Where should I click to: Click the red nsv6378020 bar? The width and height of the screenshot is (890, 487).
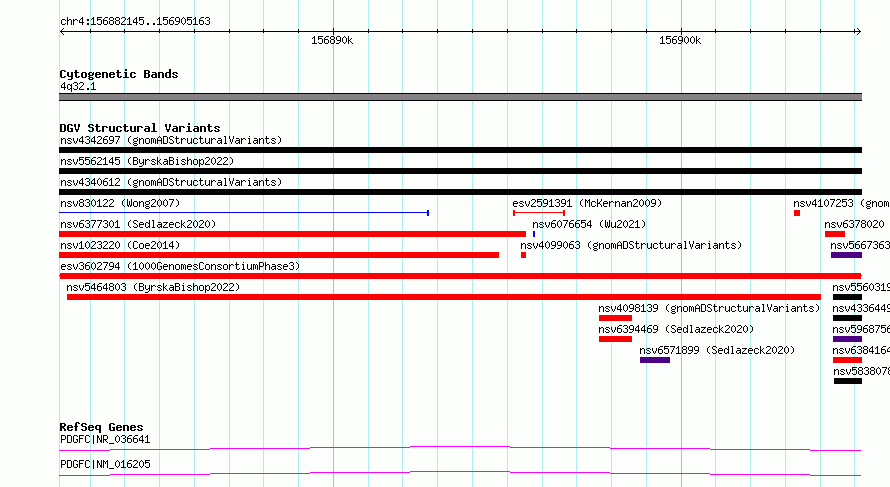835,234
